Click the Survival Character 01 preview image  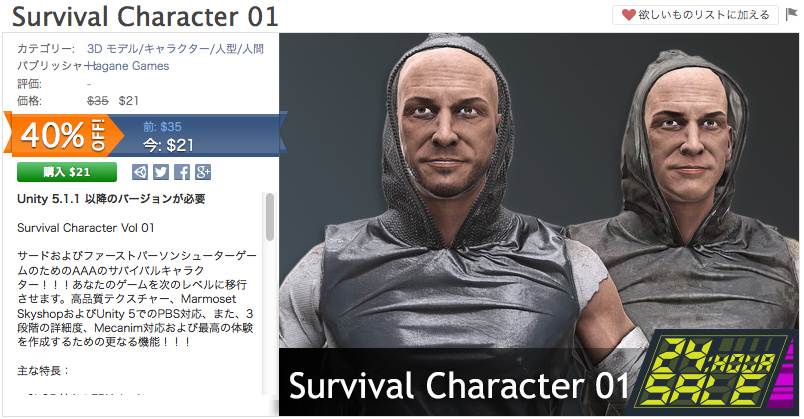coord(538,224)
